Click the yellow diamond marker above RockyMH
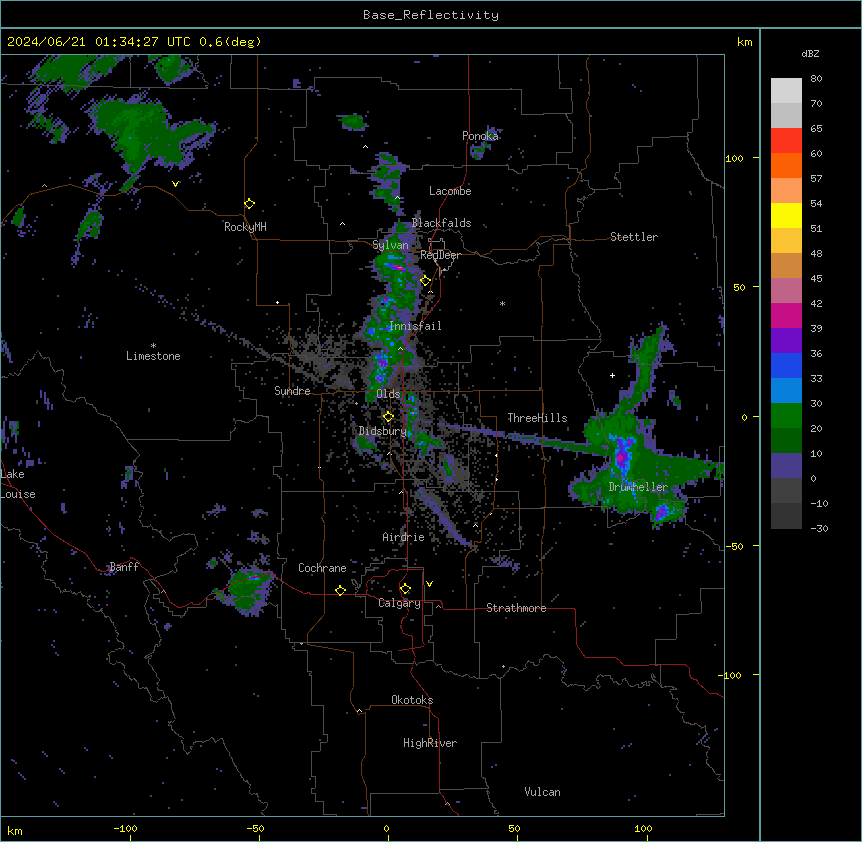This screenshot has height=842, width=862. point(250,204)
